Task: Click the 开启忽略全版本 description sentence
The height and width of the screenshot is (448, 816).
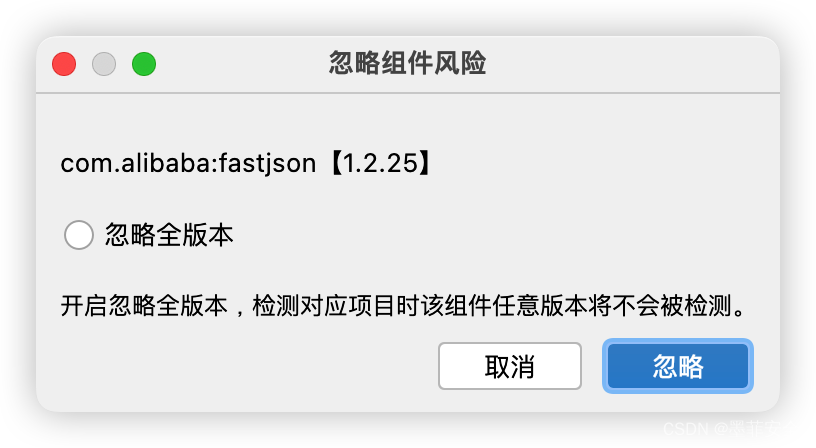Action: (x=404, y=305)
